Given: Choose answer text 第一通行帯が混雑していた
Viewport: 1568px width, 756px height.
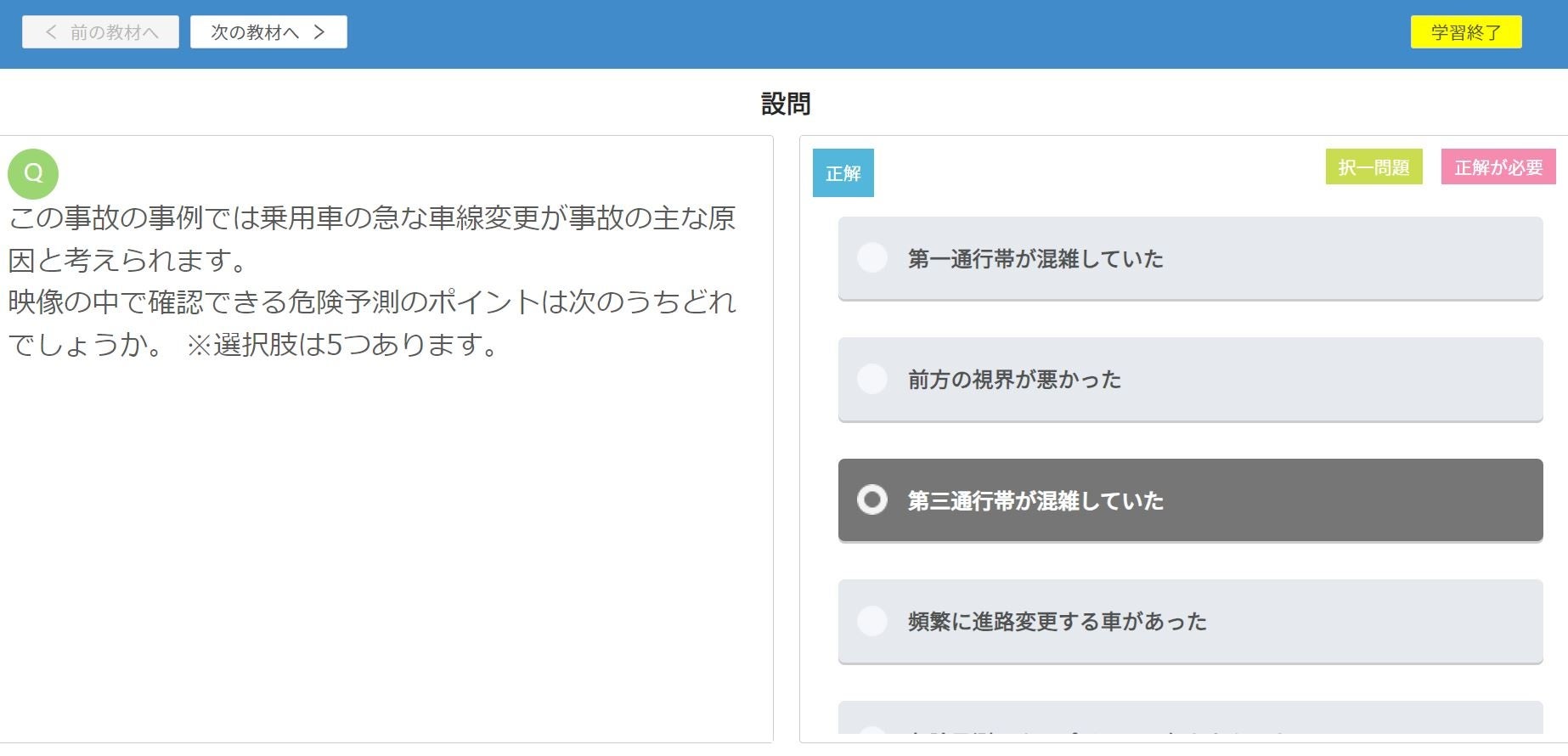Looking at the screenshot, I should click(1035, 258).
